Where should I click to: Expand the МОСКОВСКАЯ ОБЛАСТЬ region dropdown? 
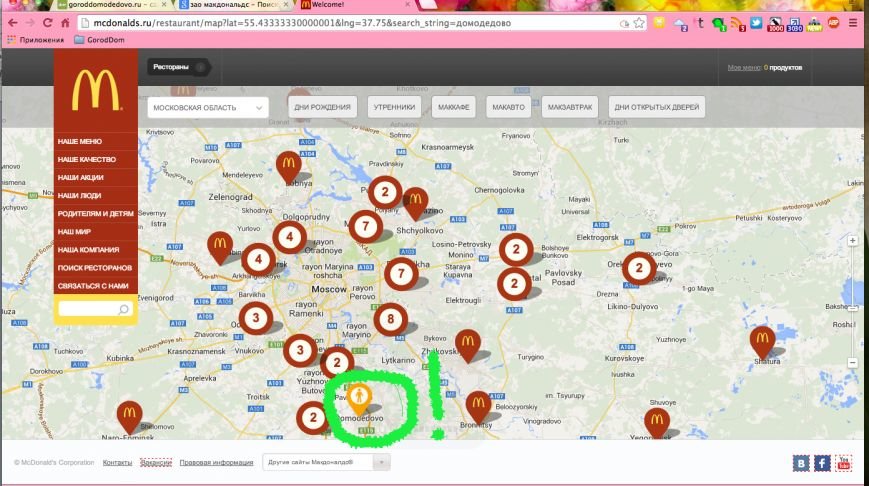pyautogui.click(x=208, y=108)
